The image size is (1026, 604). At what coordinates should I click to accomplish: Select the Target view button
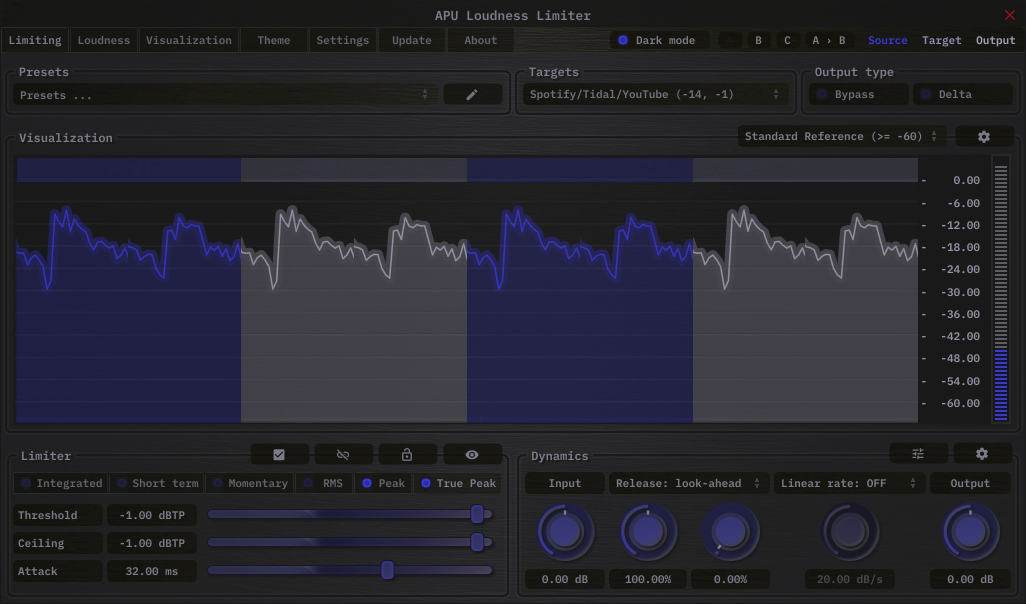pos(941,40)
